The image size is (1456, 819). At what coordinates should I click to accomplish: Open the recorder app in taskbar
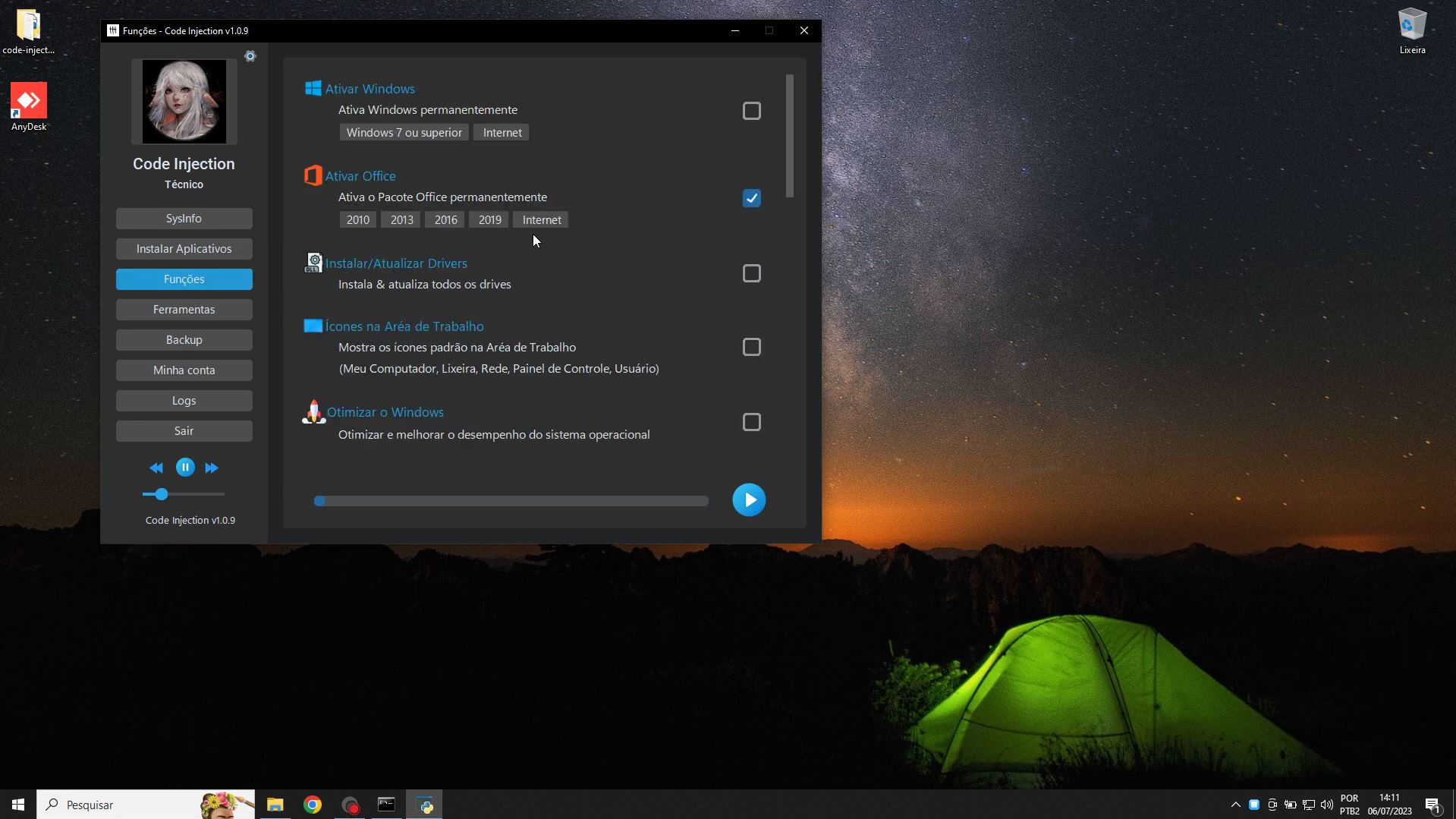point(350,805)
